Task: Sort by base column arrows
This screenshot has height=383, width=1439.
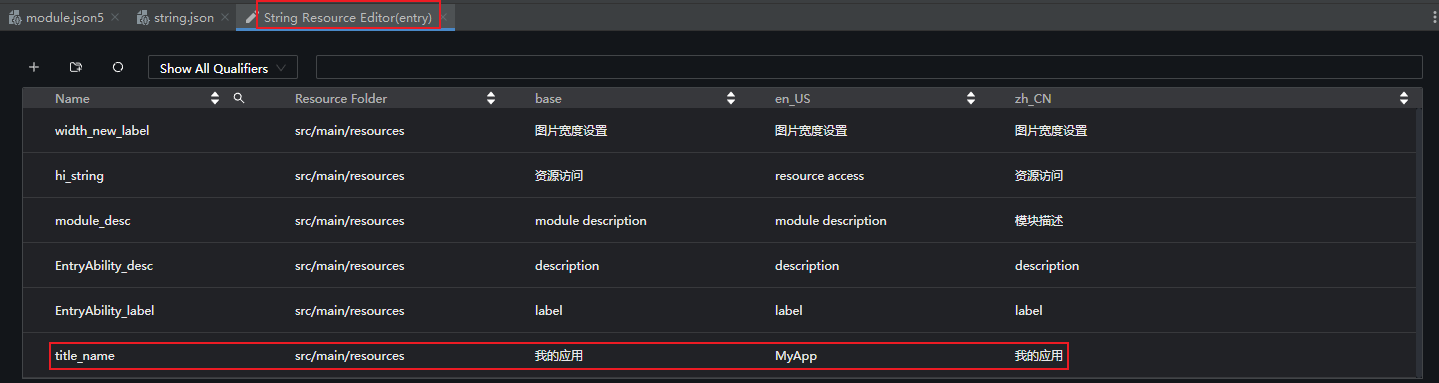Action: click(x=731, y=98)
